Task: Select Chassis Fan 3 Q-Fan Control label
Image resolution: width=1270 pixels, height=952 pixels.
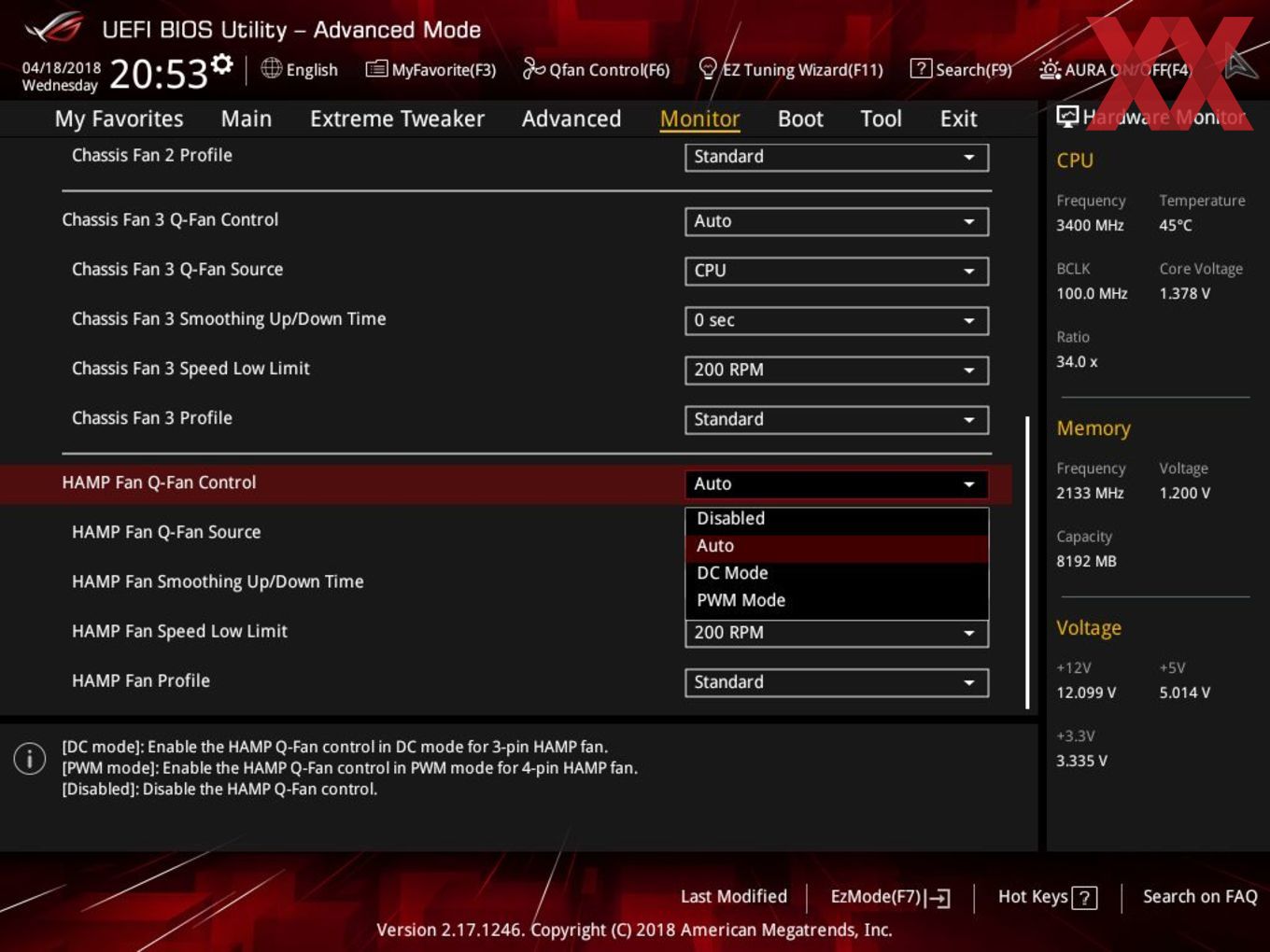Action: point(170,219)
